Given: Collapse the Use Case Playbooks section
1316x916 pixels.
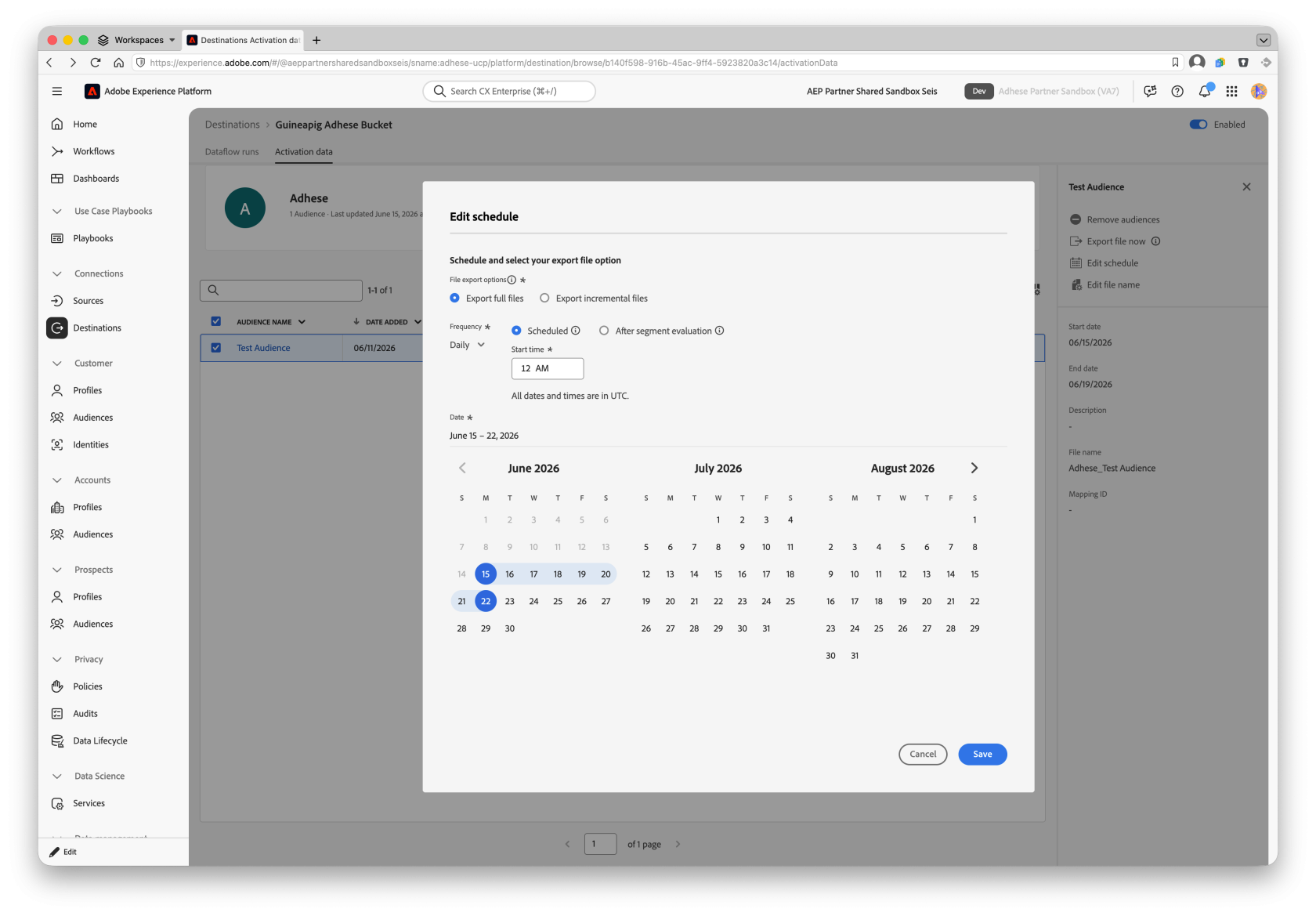Looking at the screenshot, I should tap(56, 211).
